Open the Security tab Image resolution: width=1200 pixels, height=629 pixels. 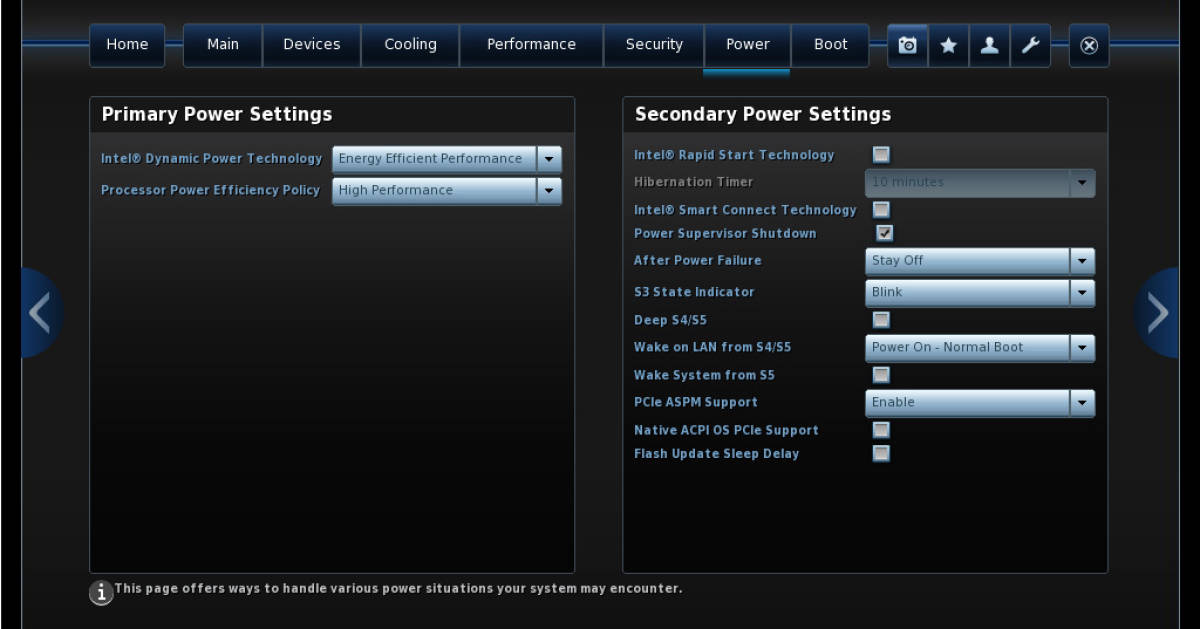point(654,44)
